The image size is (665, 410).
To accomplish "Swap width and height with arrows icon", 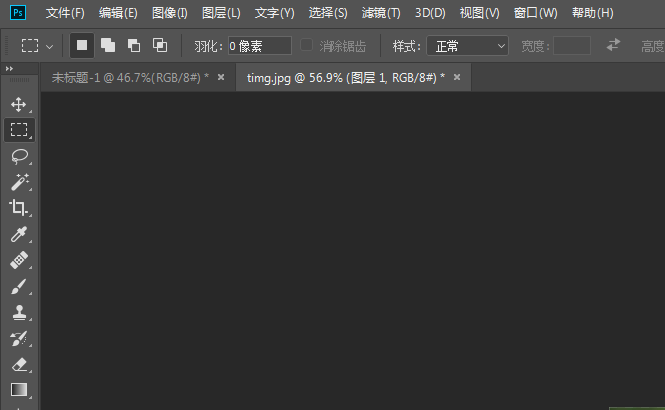I will [x=613, y=45].
